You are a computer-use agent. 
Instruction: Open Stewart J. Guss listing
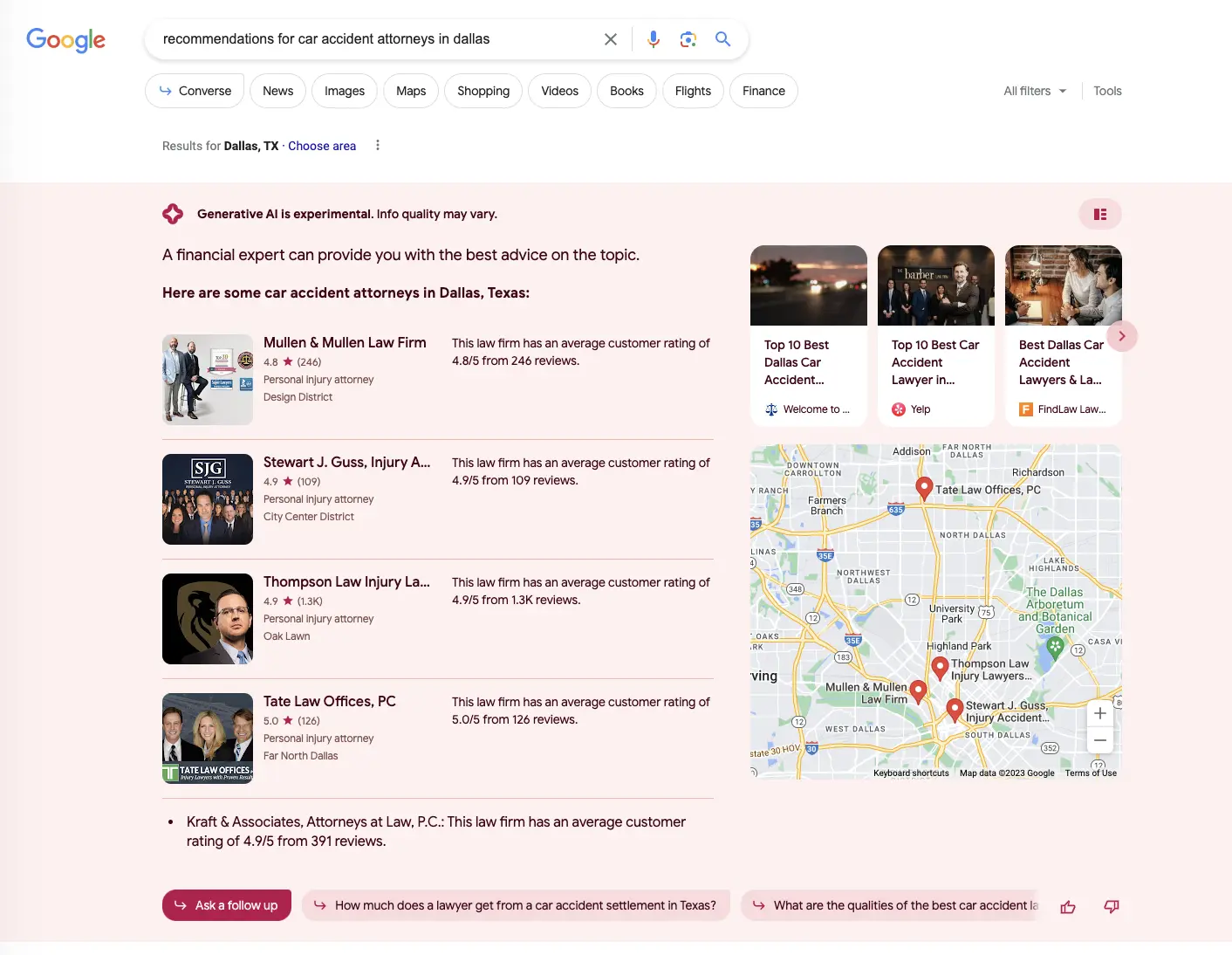347,463
